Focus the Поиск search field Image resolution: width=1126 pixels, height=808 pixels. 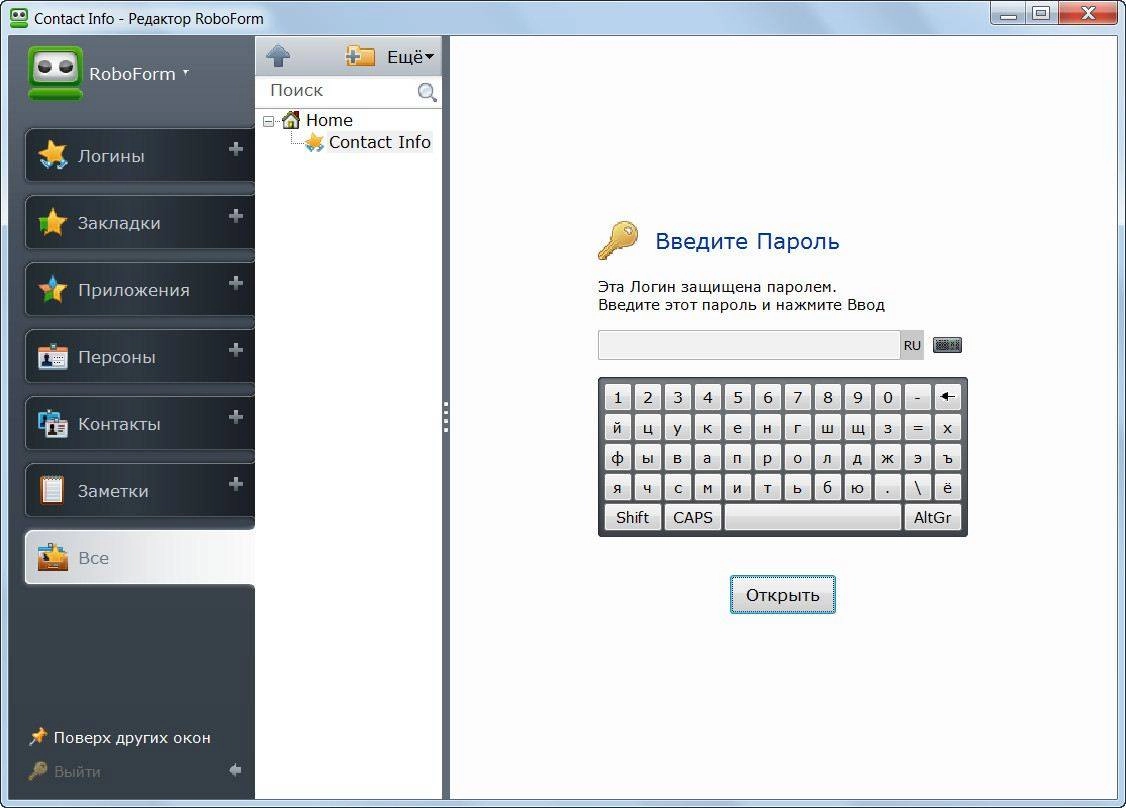pos(338,90)
